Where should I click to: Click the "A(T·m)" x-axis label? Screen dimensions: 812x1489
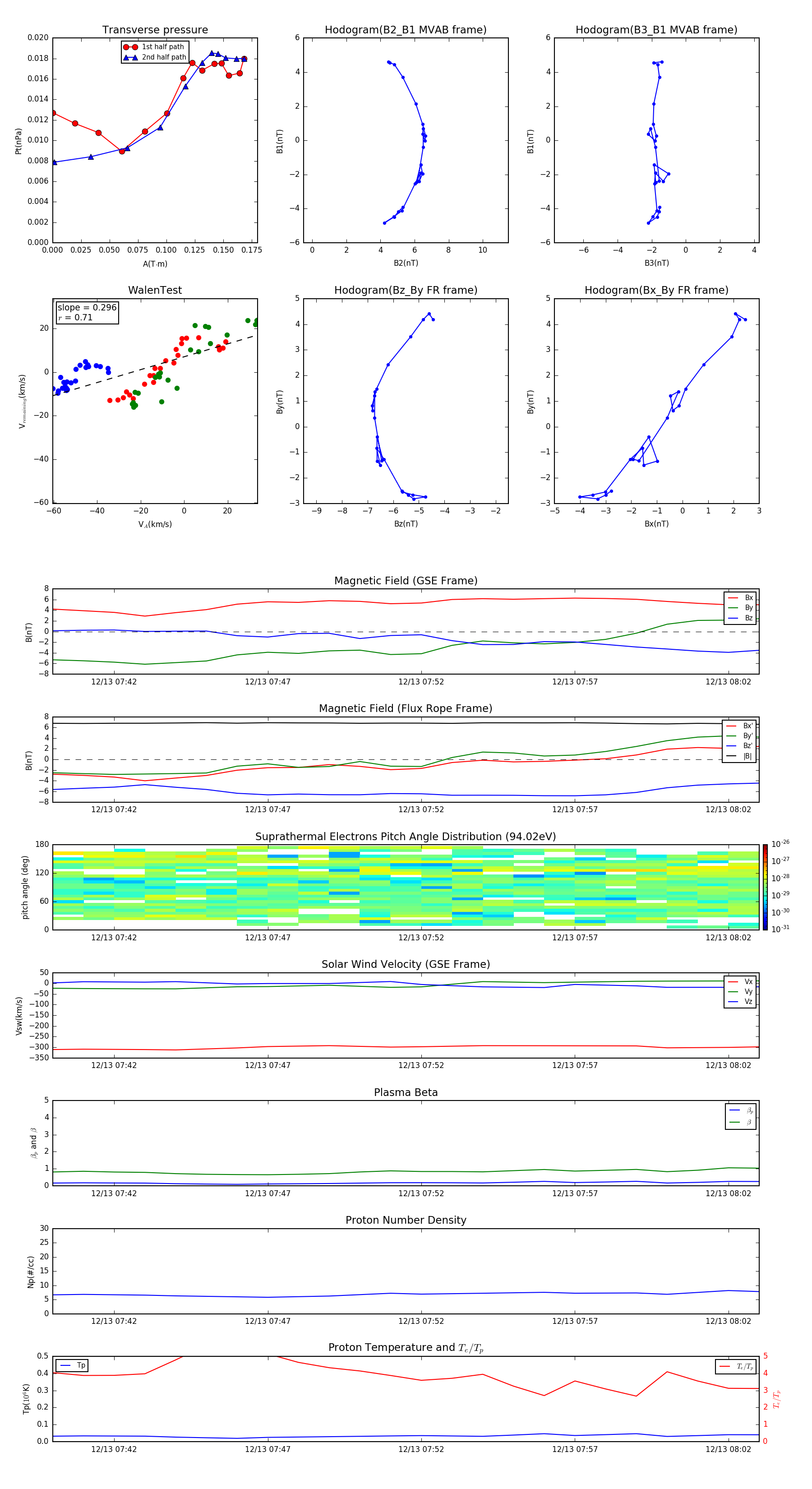(x=155, y=264)
